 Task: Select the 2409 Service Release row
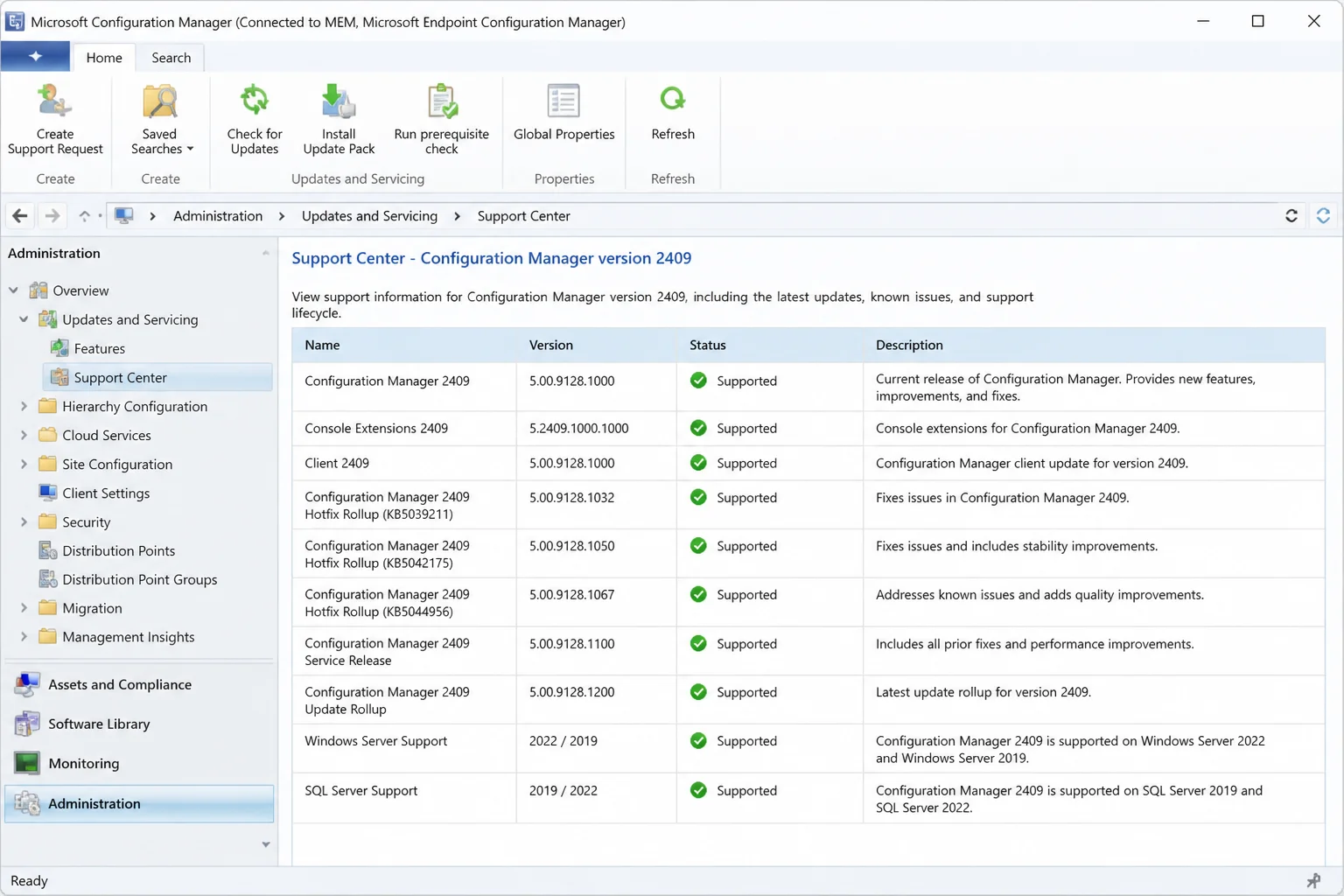tap(808, 651)
